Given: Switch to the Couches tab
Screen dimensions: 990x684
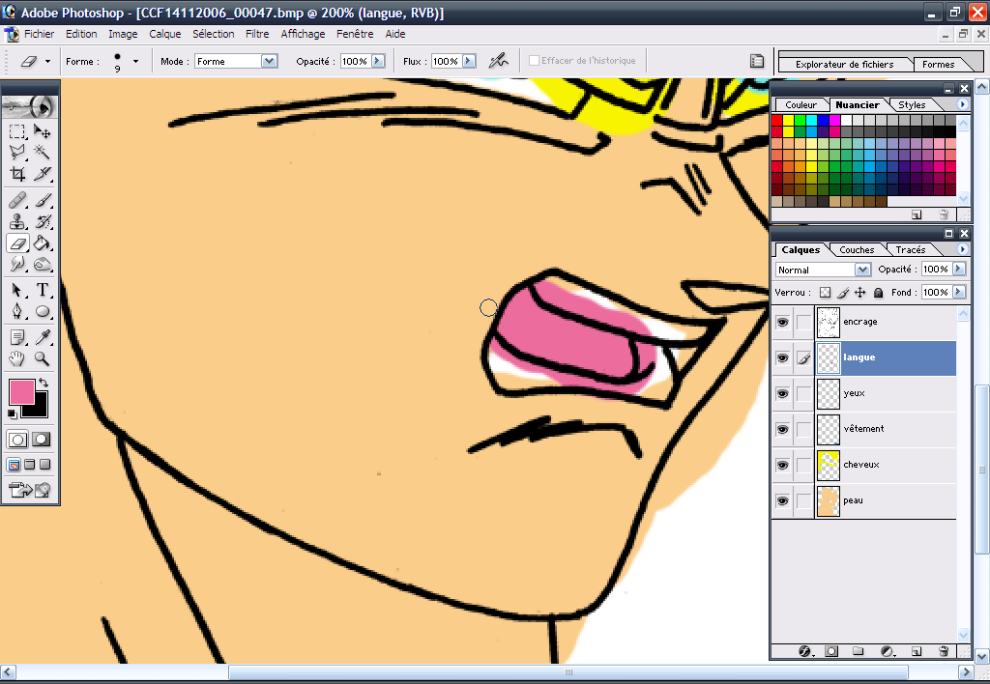Looking at the screenshot, I should (856, 250).
